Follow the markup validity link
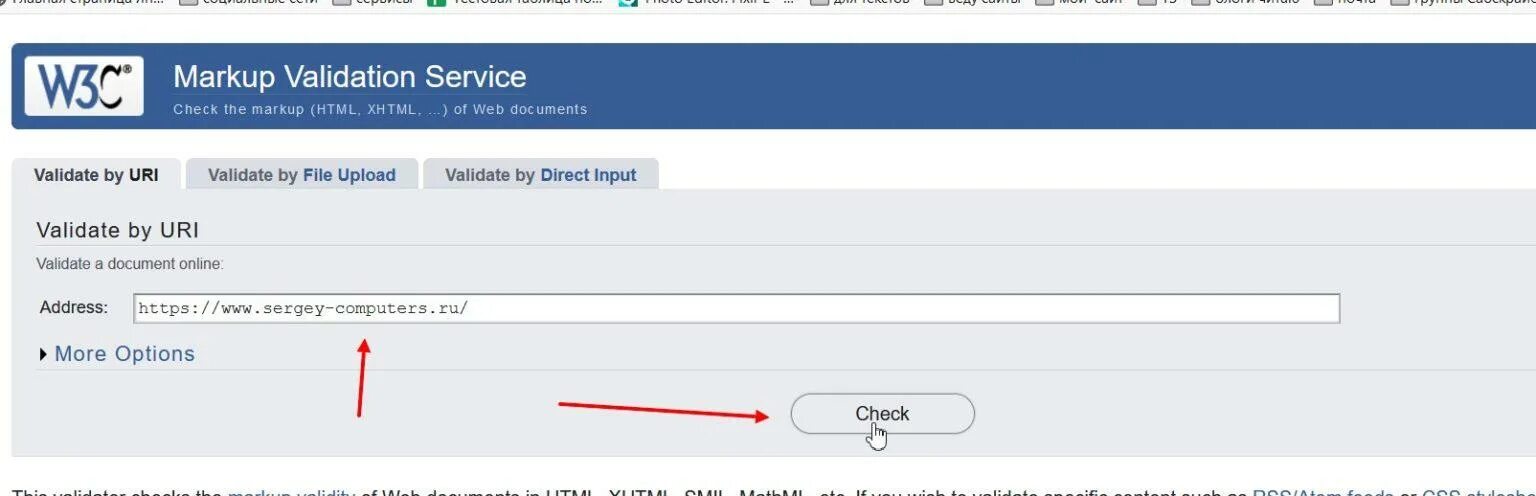This screenshot has height=496, width=1536. (x=291, y=492)
